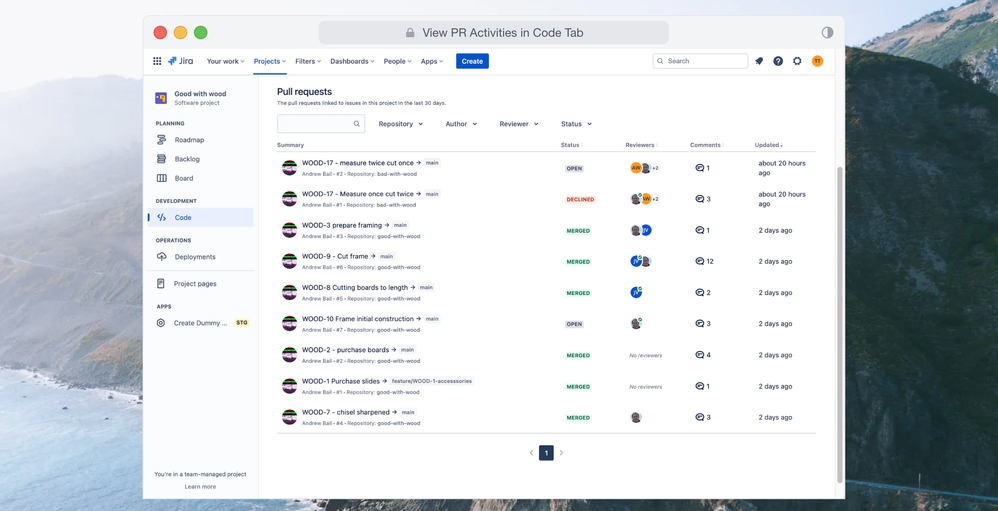The height and width of the screenshot is (511, 998).
Task: Click reviewer avatar on WOOD-7 chisel sharpened
Action: tap(636, 417)
